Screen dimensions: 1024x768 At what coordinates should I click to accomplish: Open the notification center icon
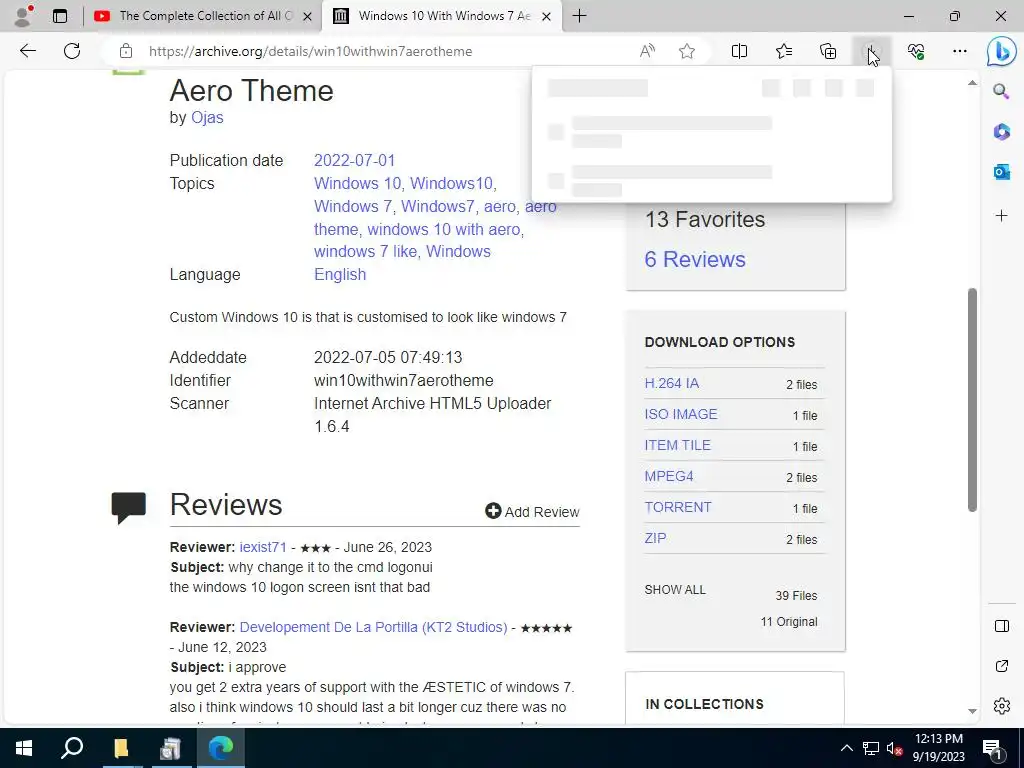pos(992,748)
